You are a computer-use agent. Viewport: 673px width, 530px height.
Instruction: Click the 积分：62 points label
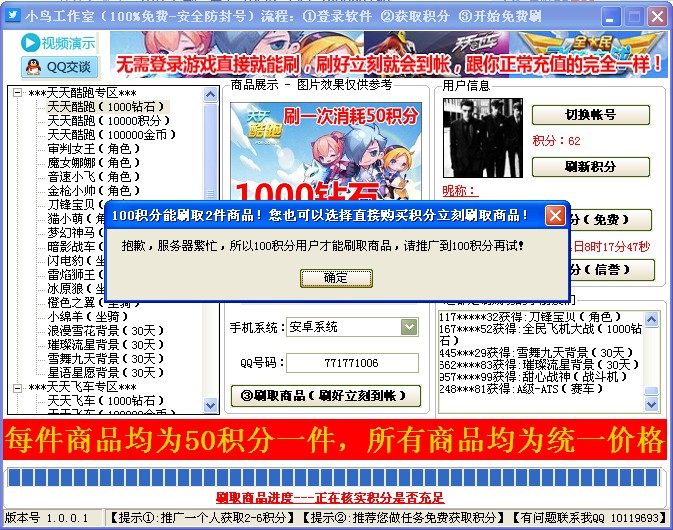pyautogui.click(x=556, y=141)
